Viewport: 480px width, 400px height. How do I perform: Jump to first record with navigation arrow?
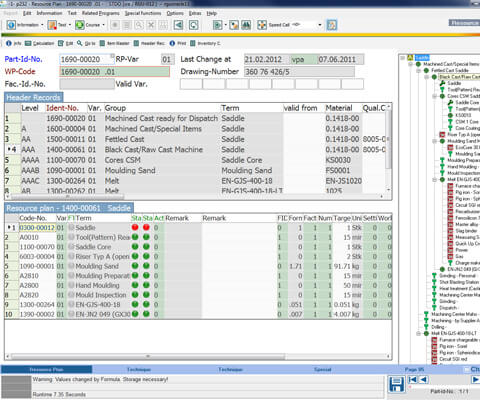click(413, 380)
